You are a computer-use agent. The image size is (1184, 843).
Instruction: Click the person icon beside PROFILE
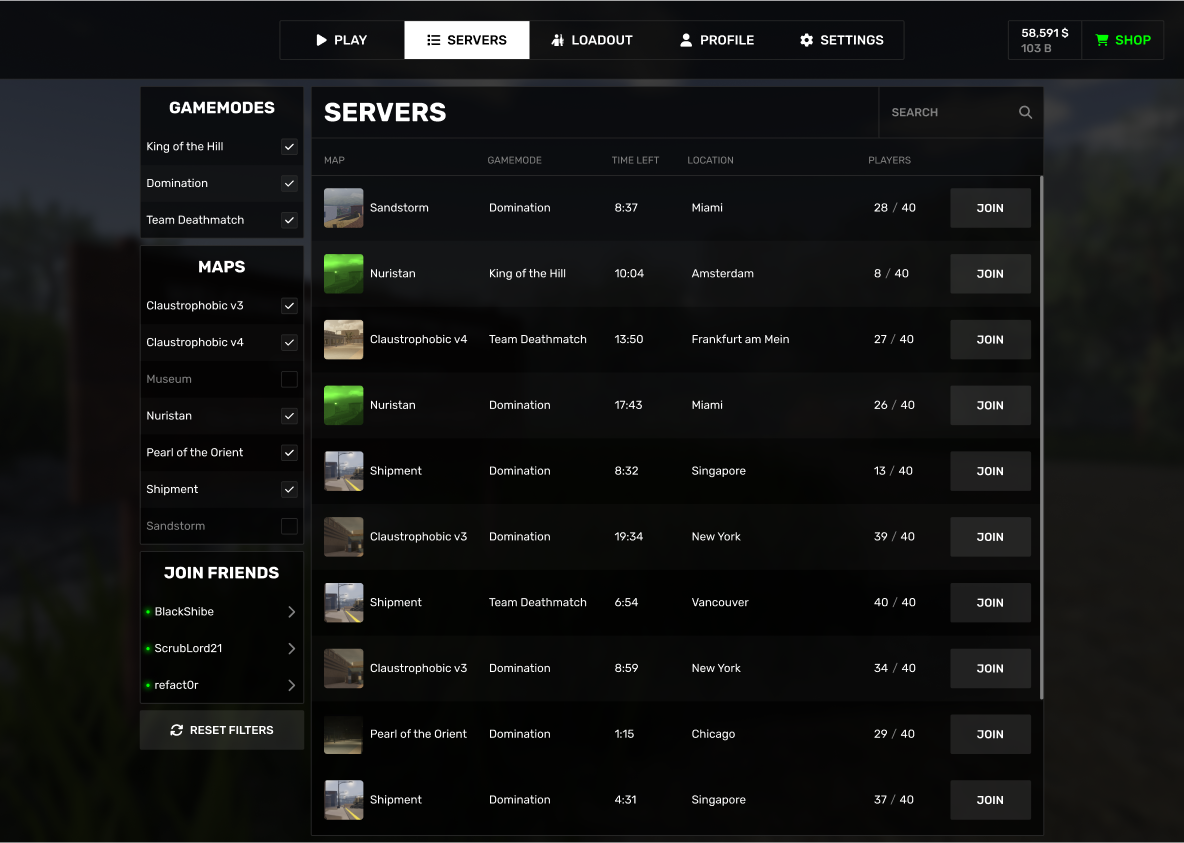point(686,40)
